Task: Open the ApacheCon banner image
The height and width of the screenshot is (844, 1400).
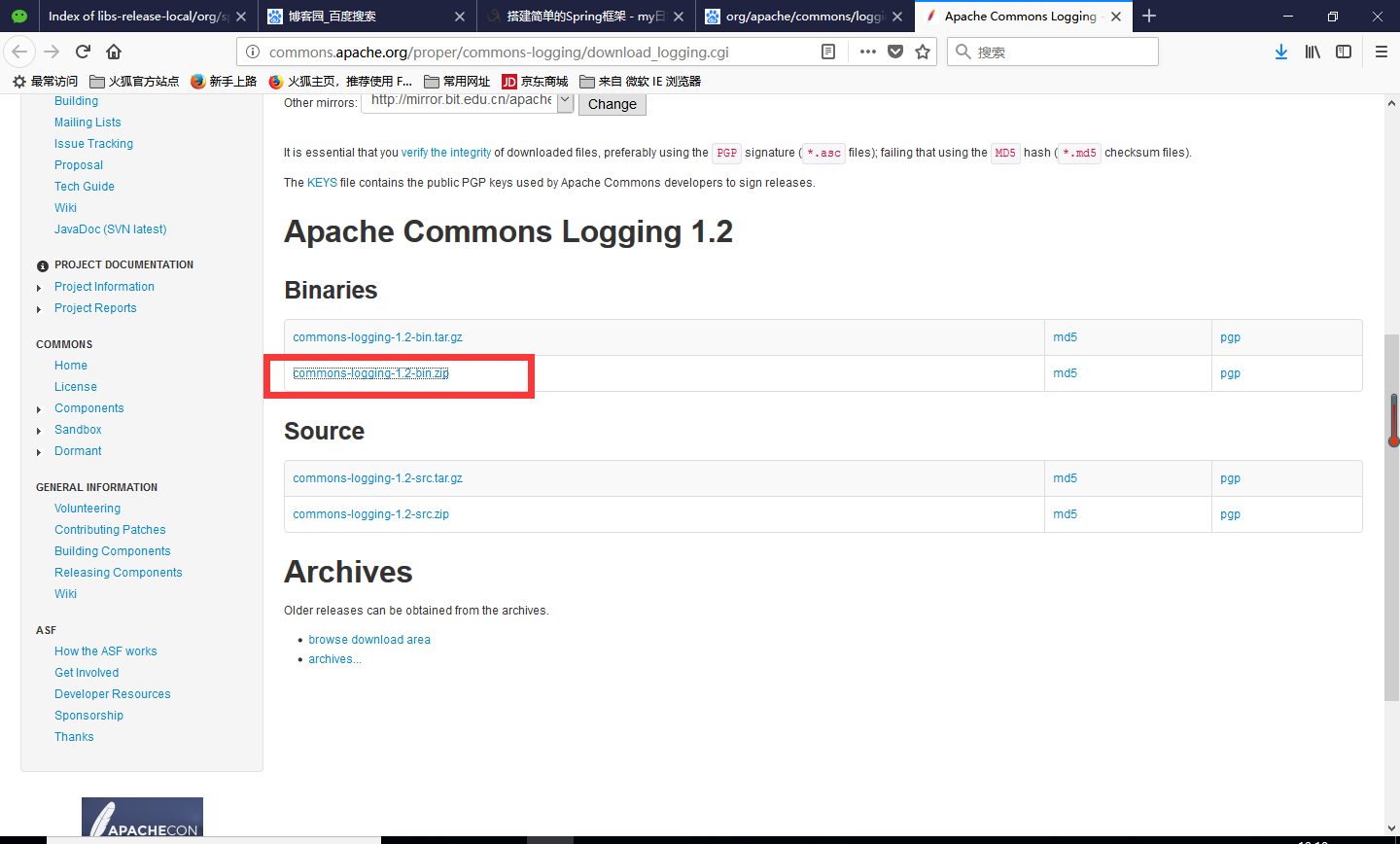Action: [142, 817]
